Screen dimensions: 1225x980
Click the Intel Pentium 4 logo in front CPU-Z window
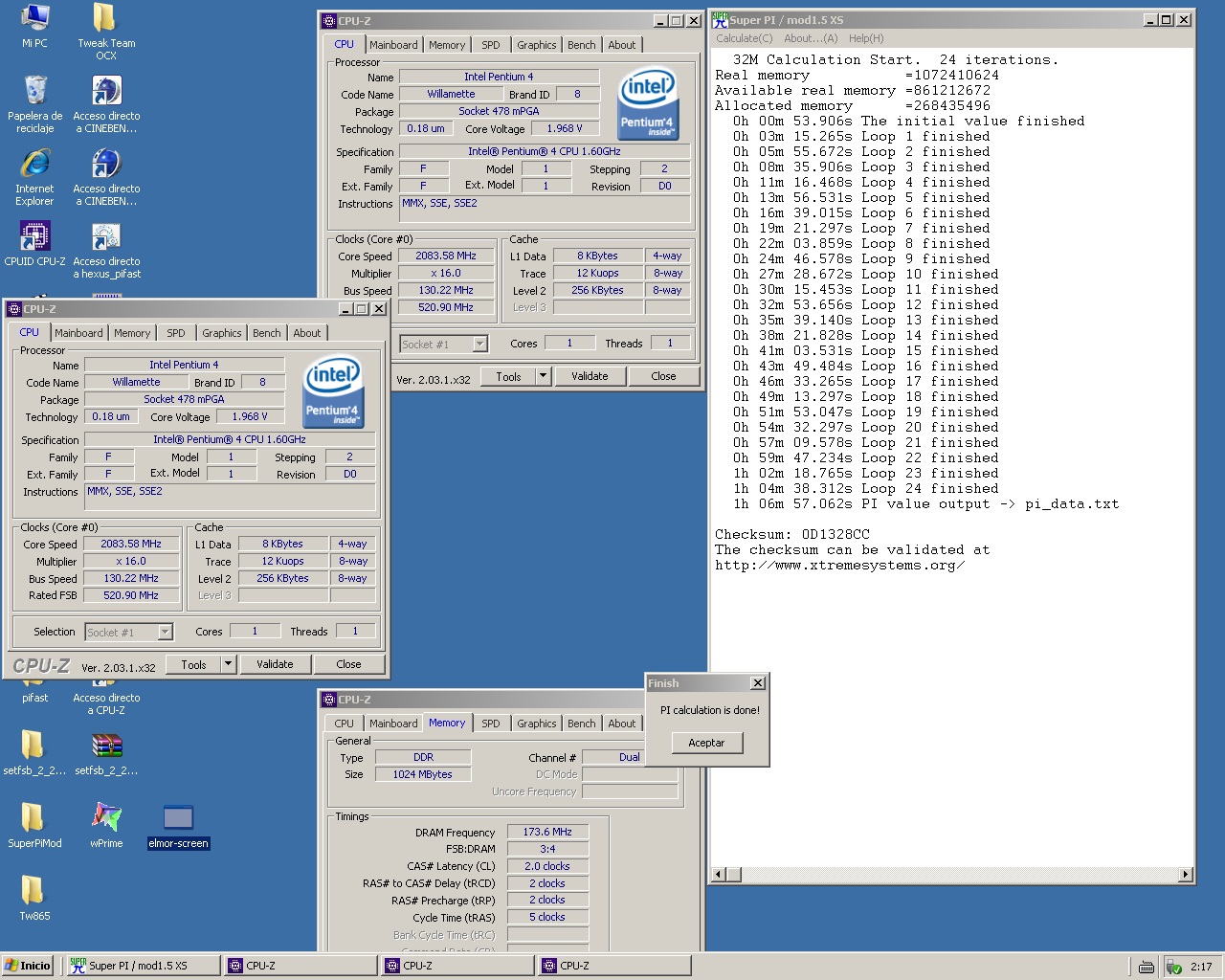pos(334,391)
